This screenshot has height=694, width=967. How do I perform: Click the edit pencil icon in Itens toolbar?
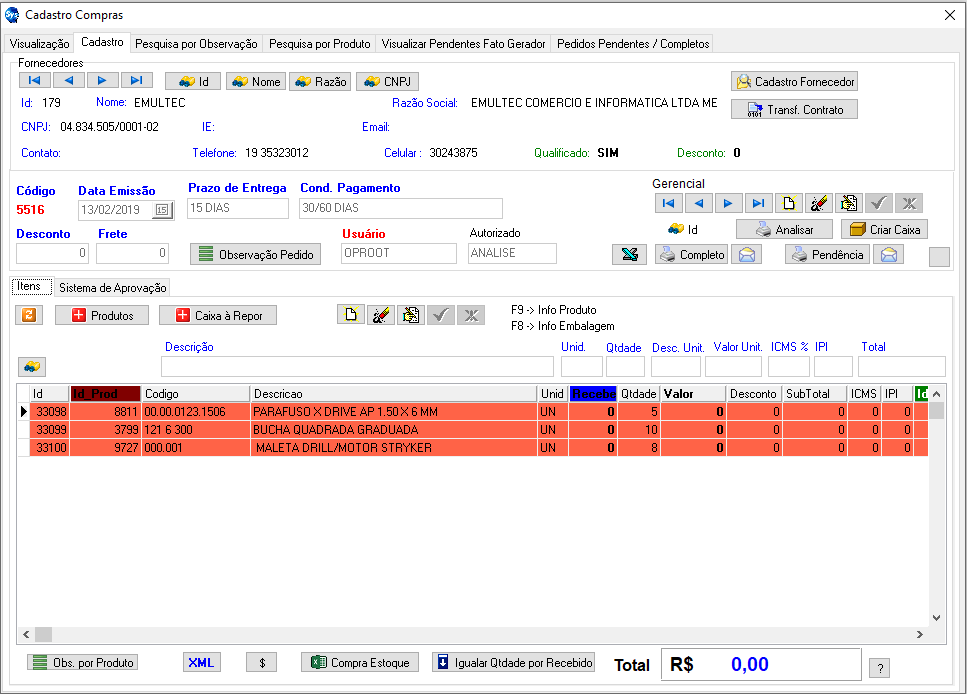(x=381, y=315)
